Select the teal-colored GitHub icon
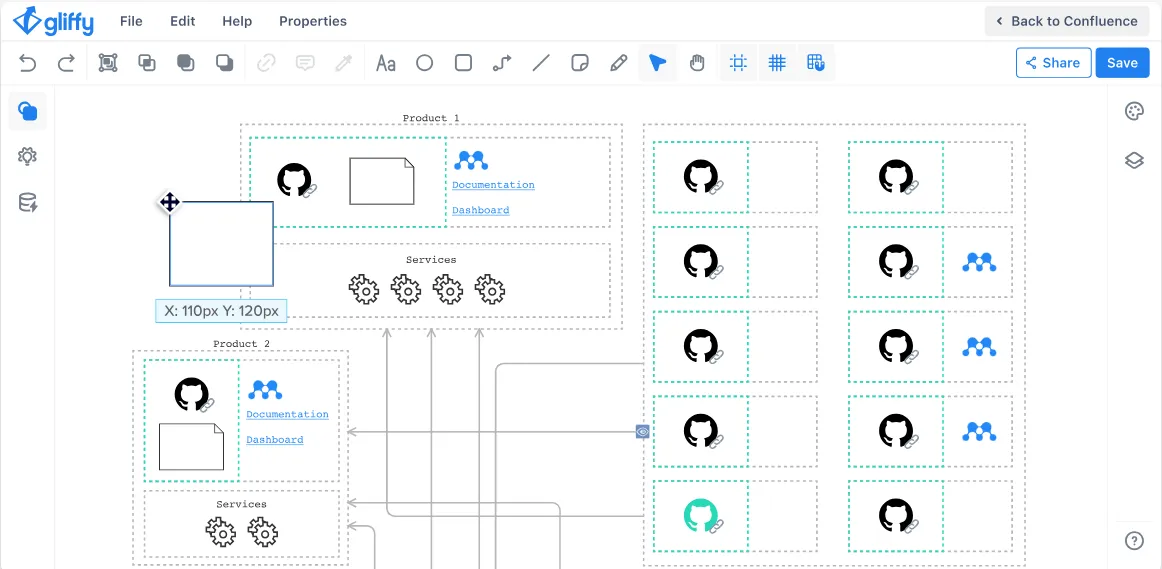Screen dimensions: 1162x569 [x=700, y=515]
